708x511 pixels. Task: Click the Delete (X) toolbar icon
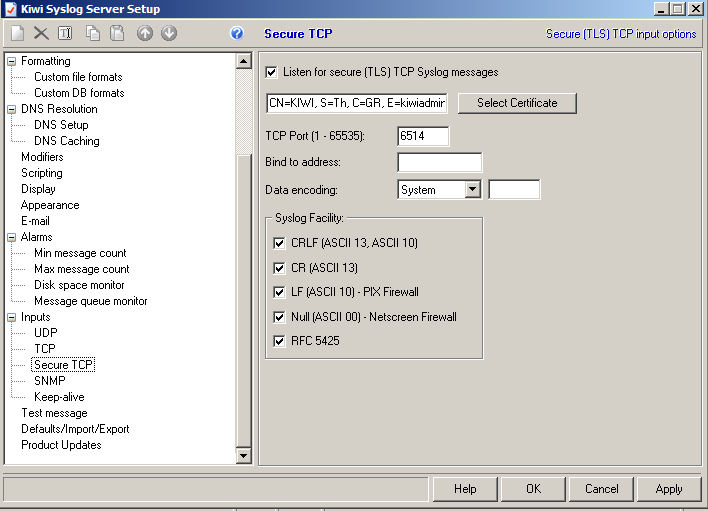click(41, 33)
